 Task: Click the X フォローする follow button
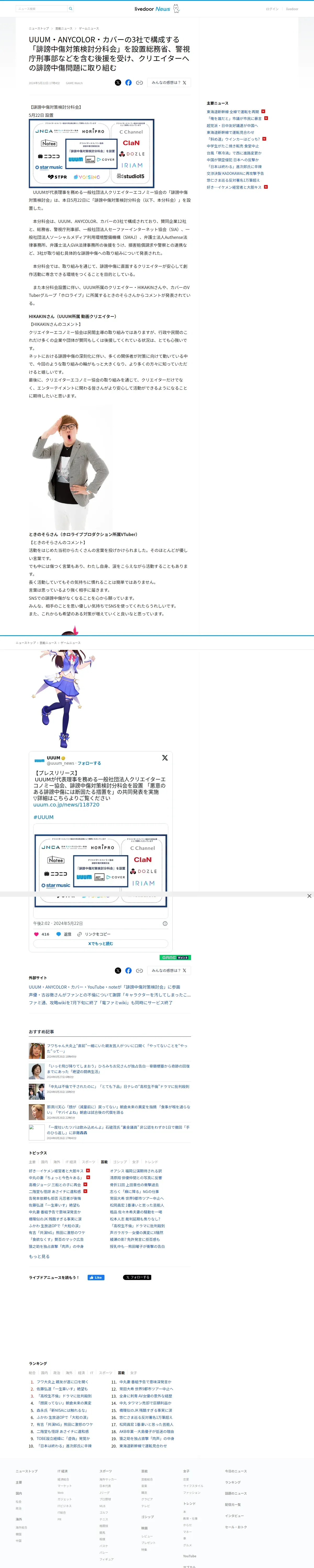(137, 1277)
